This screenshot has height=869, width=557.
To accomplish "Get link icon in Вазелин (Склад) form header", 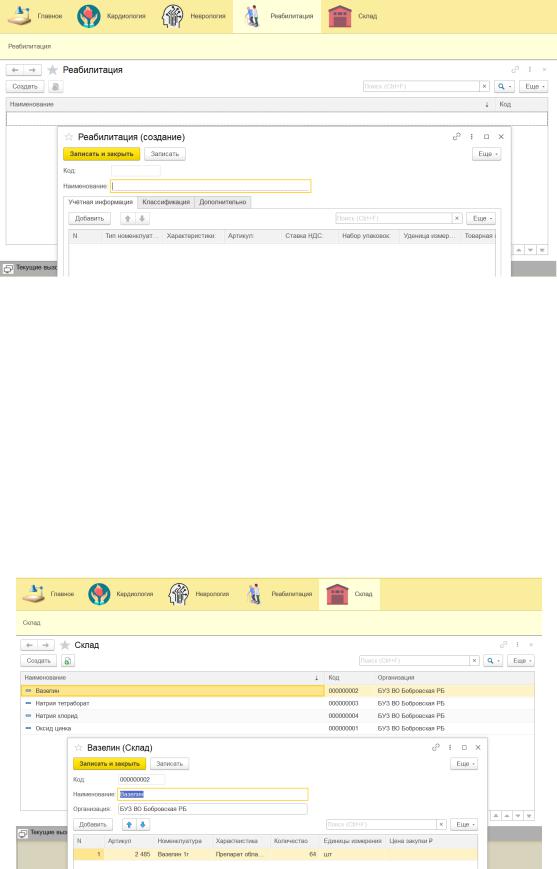I will [436, 747].
